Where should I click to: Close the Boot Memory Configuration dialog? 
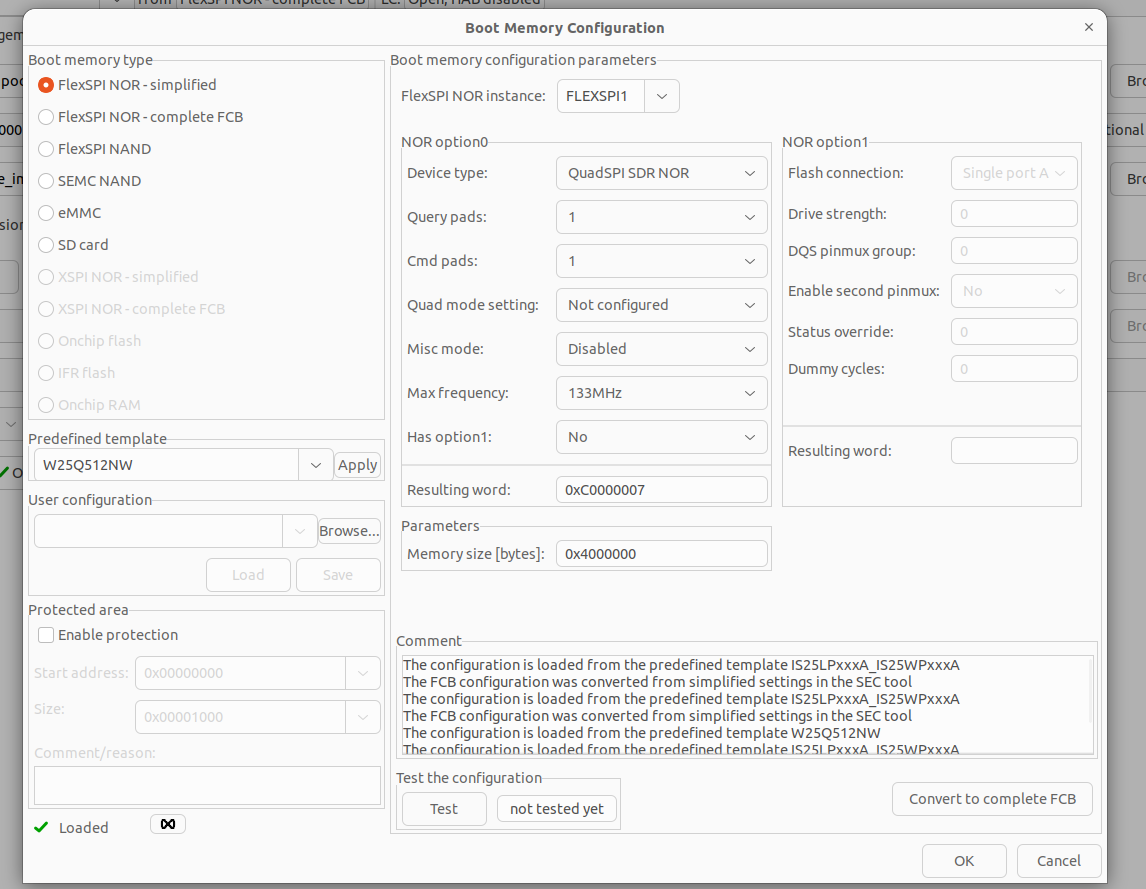tap(1089, 27)
